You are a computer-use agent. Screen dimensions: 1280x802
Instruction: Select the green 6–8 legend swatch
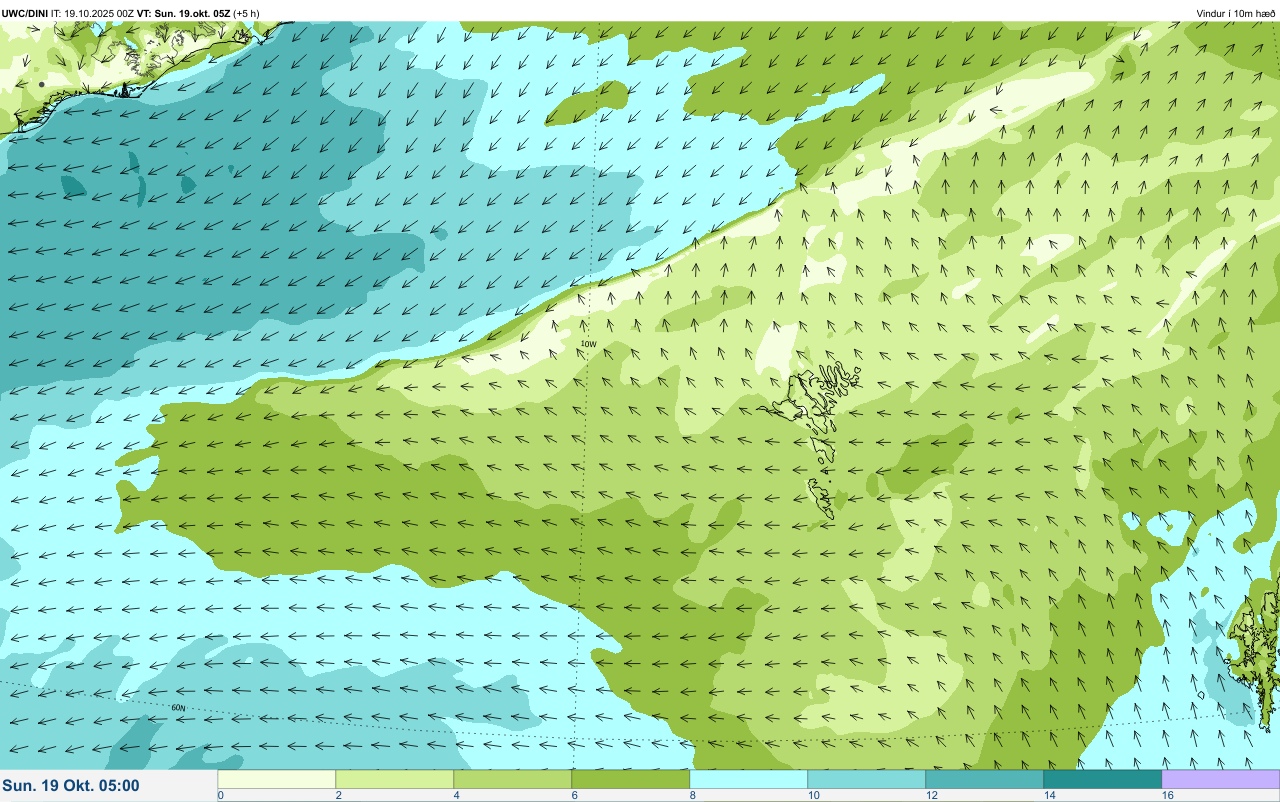point(631,779)
